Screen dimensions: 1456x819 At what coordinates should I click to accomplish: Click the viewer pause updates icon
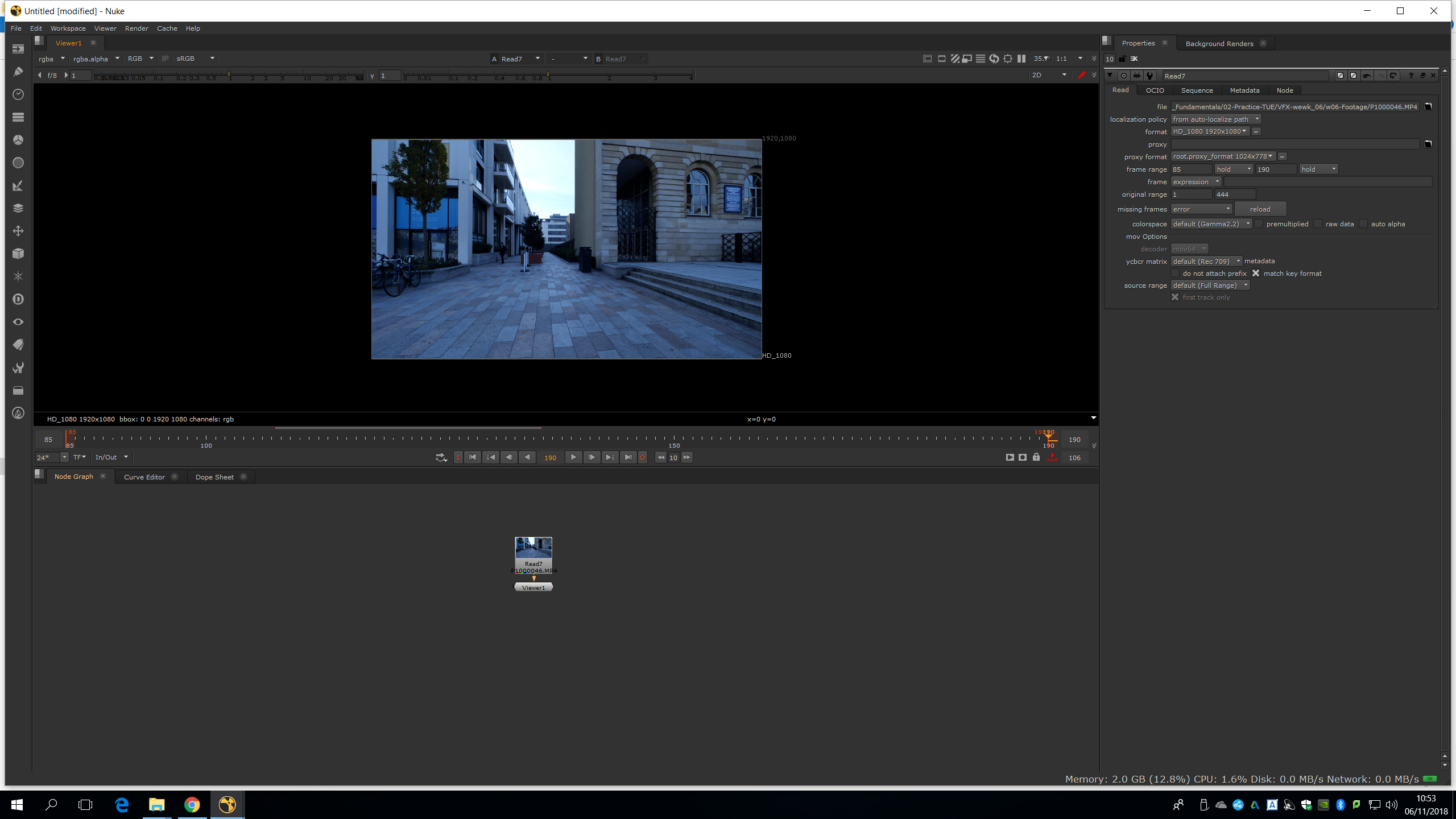1021,59
